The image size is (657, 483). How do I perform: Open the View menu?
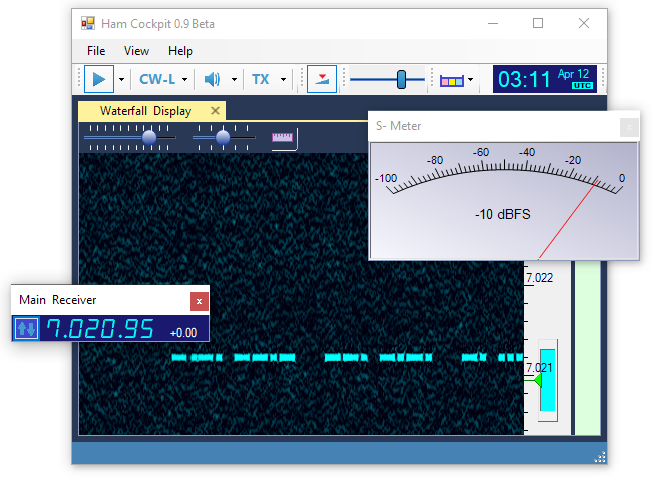pyautogui.click(x=136, y=51)
